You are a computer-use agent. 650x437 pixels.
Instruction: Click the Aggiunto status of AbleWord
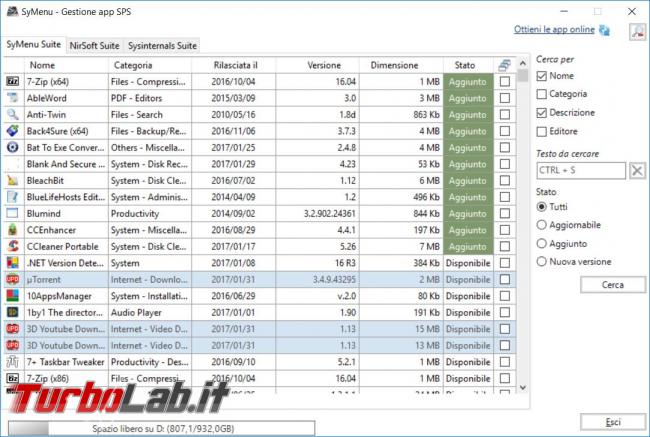[x=468, y=98]
